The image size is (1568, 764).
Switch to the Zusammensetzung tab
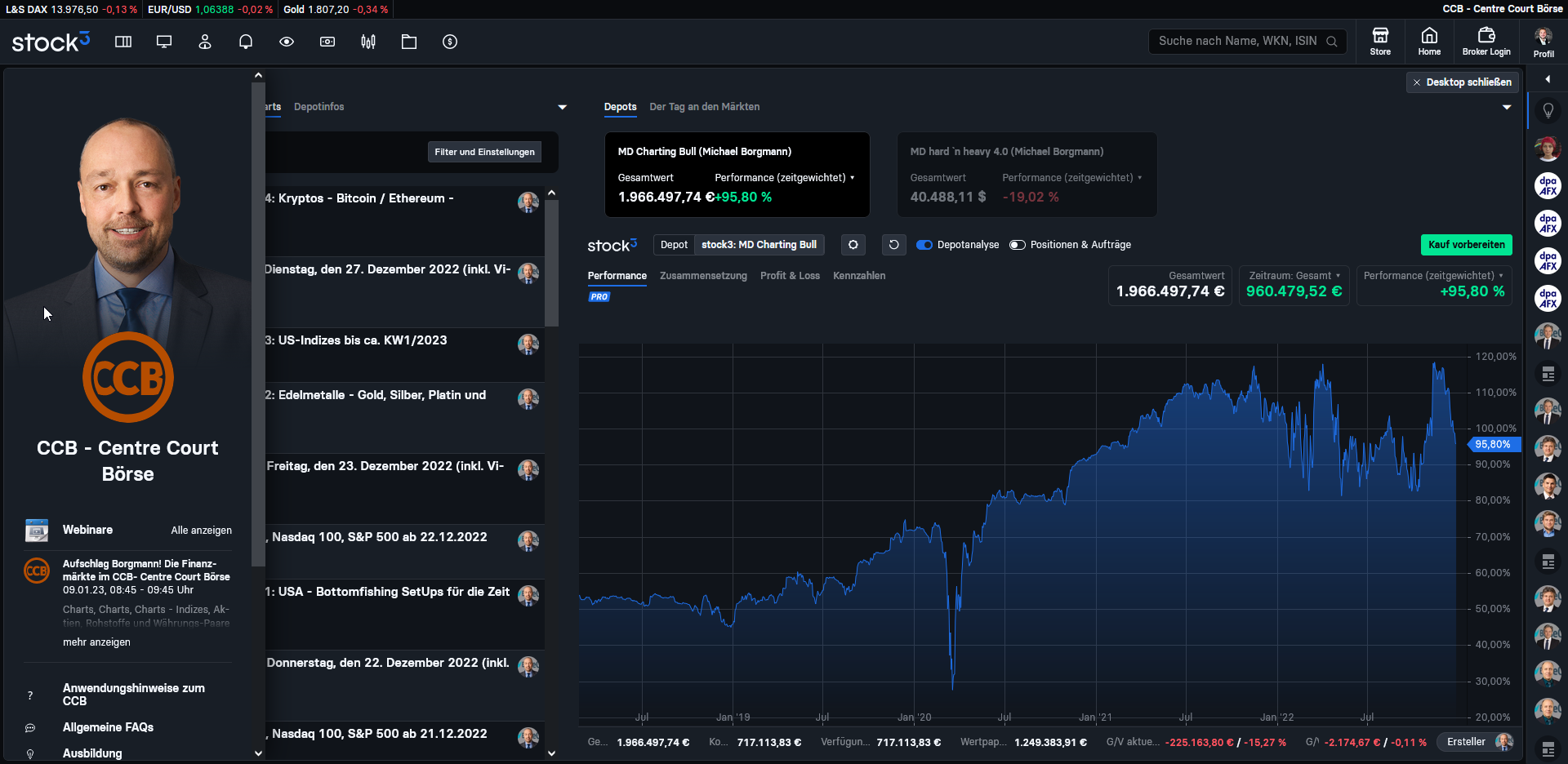pos(703,276)
